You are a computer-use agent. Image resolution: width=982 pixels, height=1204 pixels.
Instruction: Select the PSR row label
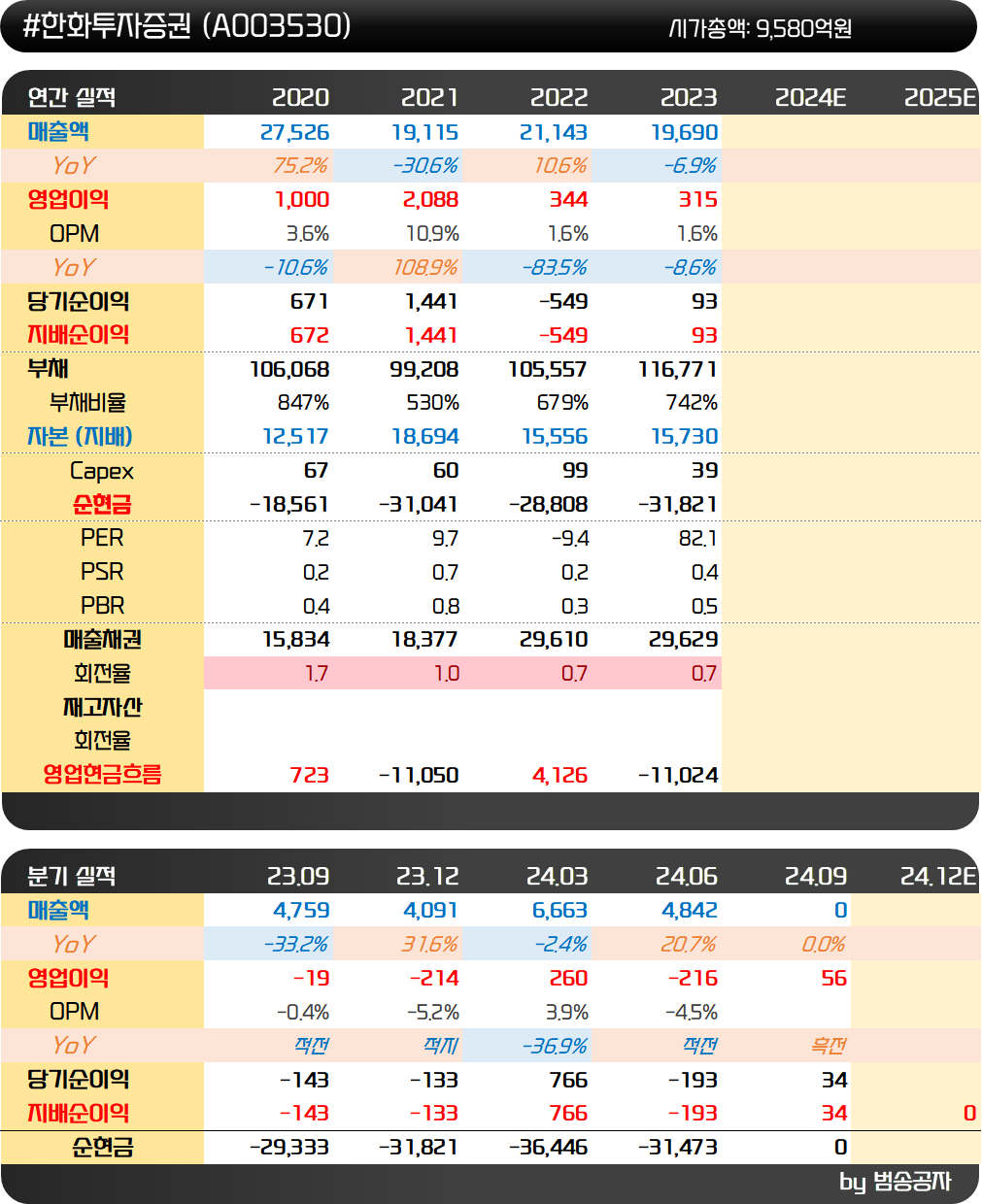click(x=102, y=572)
